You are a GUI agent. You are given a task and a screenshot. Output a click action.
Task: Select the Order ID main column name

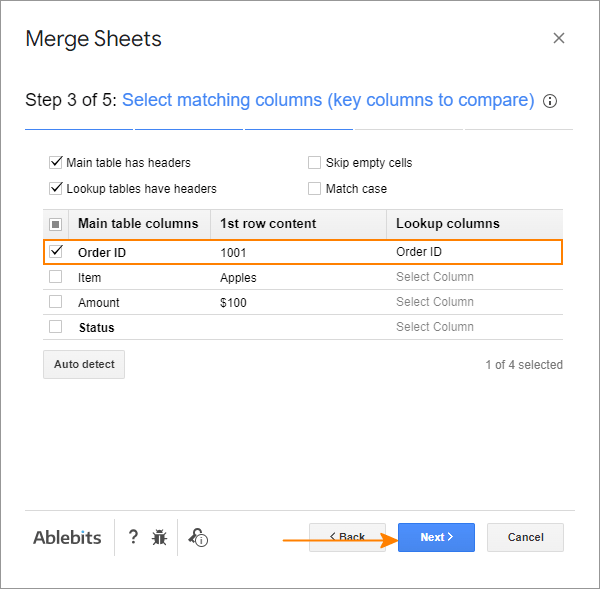102,253
